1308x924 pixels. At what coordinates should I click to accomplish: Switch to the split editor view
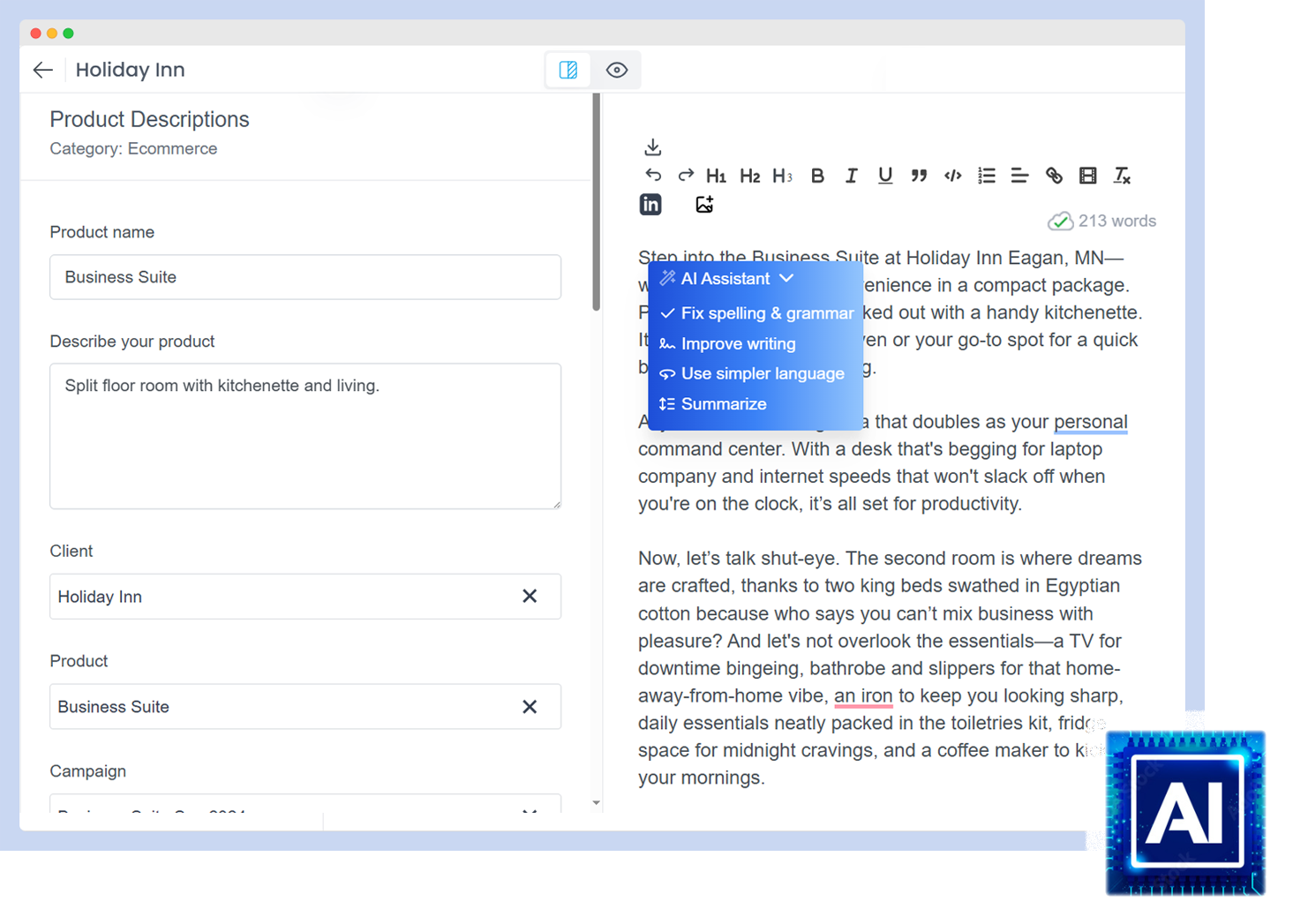[x=568, y=70]
